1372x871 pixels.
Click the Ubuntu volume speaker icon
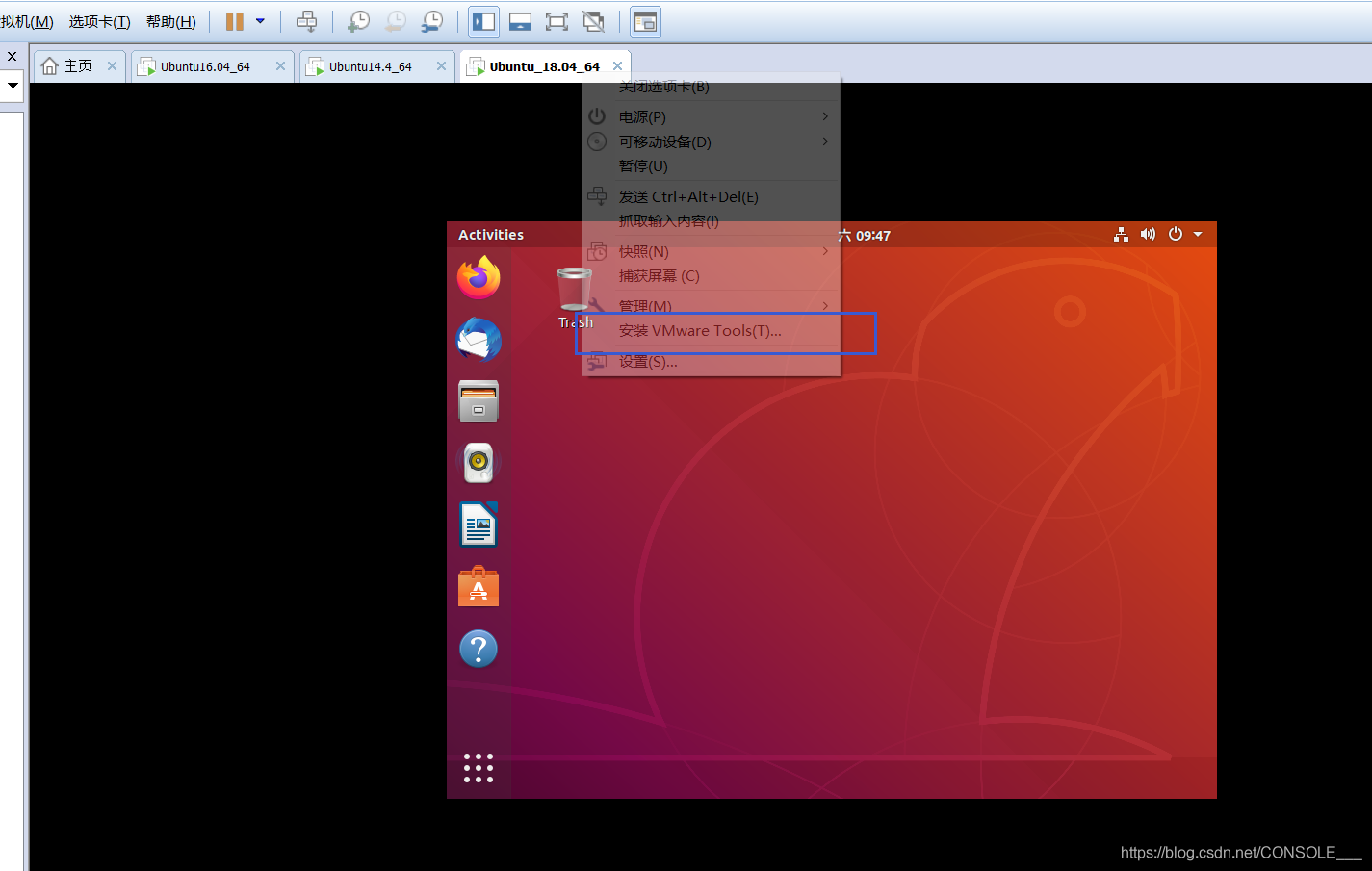[x=1148, y=234]
